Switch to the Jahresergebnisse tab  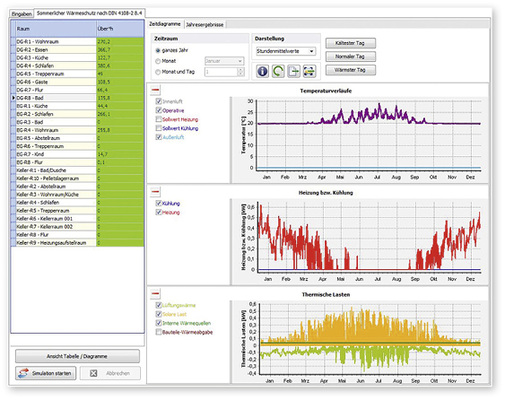[205, 25]
